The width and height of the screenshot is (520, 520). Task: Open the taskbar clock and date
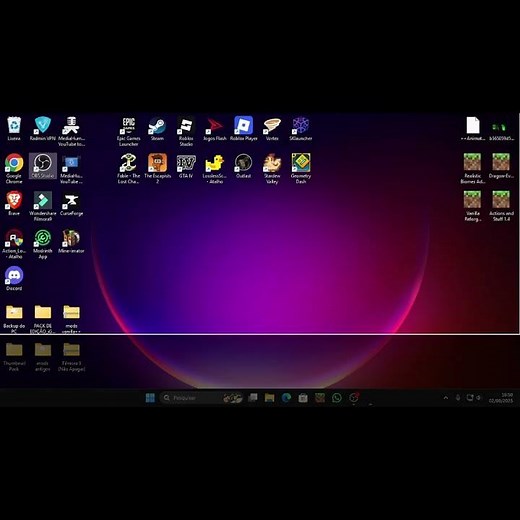click(501, 398)
